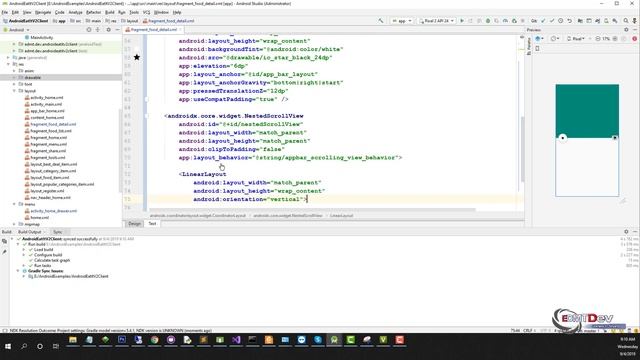Image resolution: width=640 pixels, height=360 pixels.
Task: Open Photoshop from the Windows taskbar
Action: point(122,340)
